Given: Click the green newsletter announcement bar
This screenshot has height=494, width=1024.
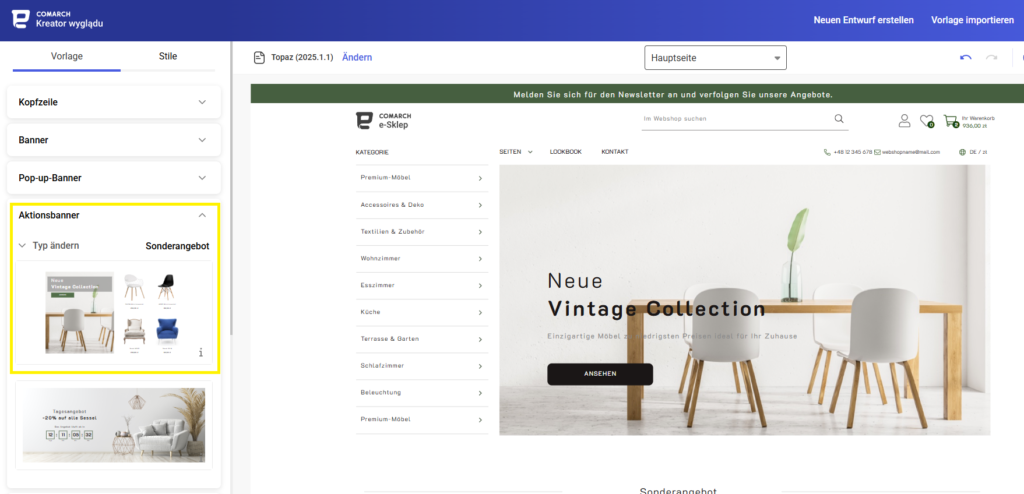Looking at the screenshot, I should click(637, 94).
